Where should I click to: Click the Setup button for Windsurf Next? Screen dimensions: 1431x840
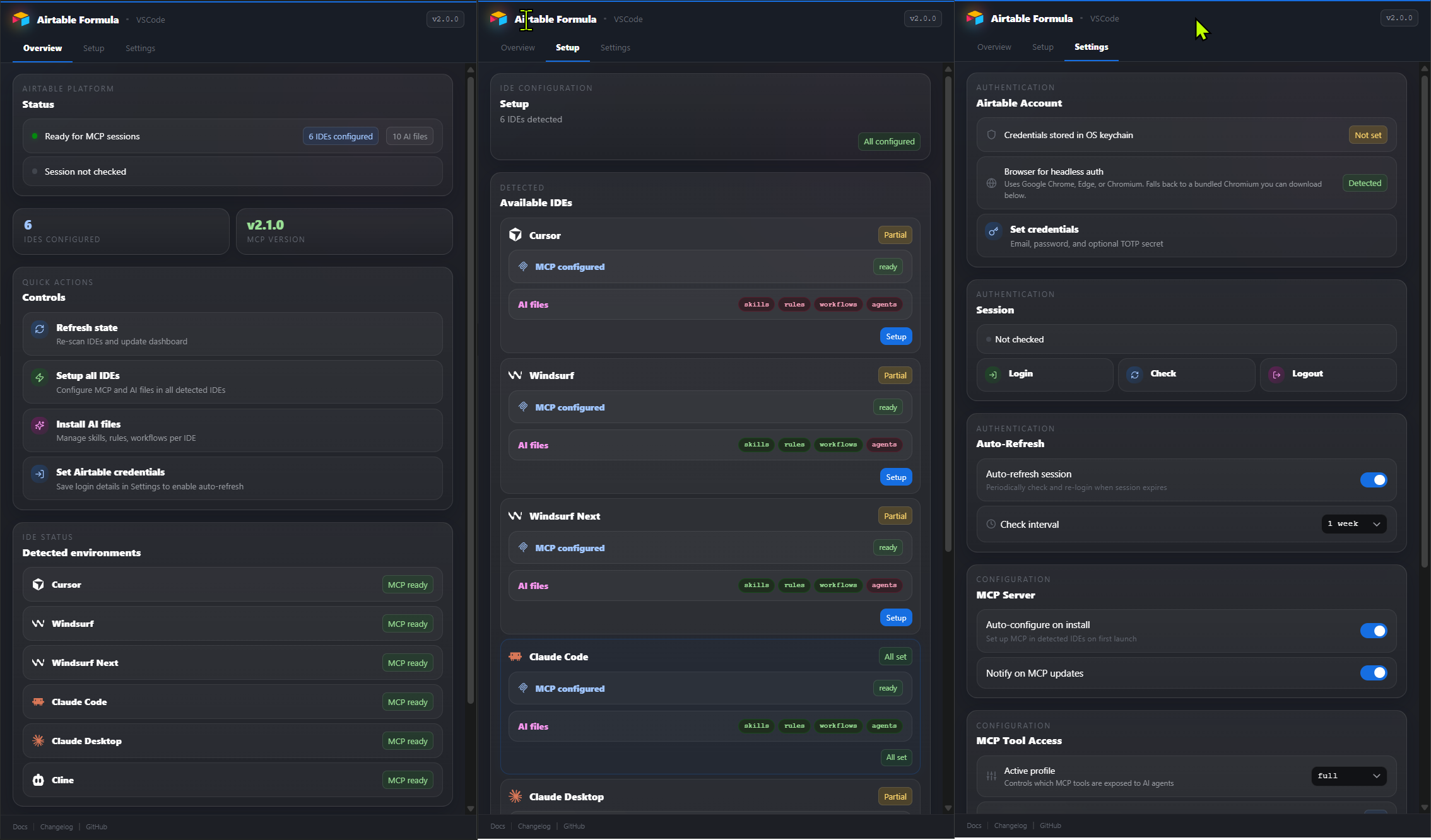[x=895, y=617]
